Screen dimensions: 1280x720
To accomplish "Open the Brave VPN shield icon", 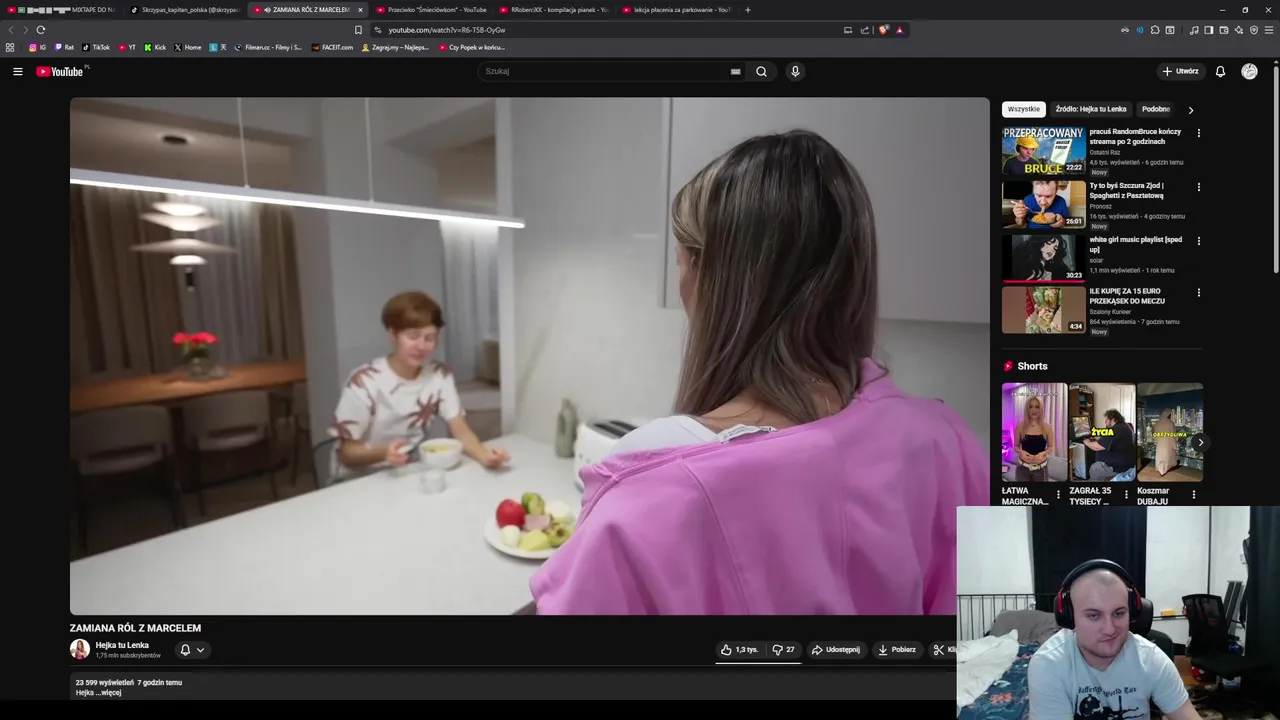I will 1253,30.
